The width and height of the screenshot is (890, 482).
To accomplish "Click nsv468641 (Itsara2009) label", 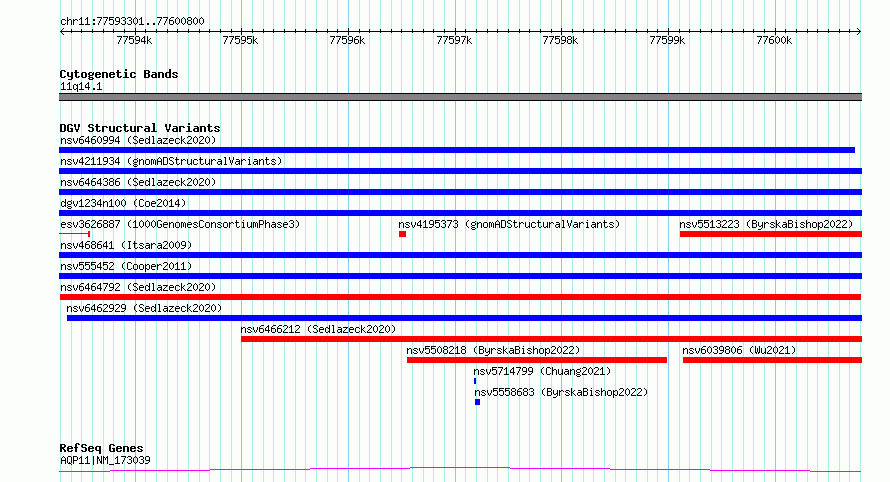I will [x=126, y=245].
